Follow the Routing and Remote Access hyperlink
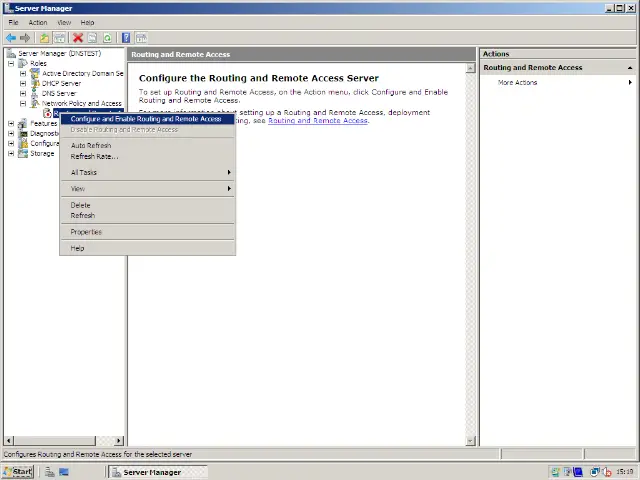The width and height of the screenshot is (640, 480). (x=318, y=120)
